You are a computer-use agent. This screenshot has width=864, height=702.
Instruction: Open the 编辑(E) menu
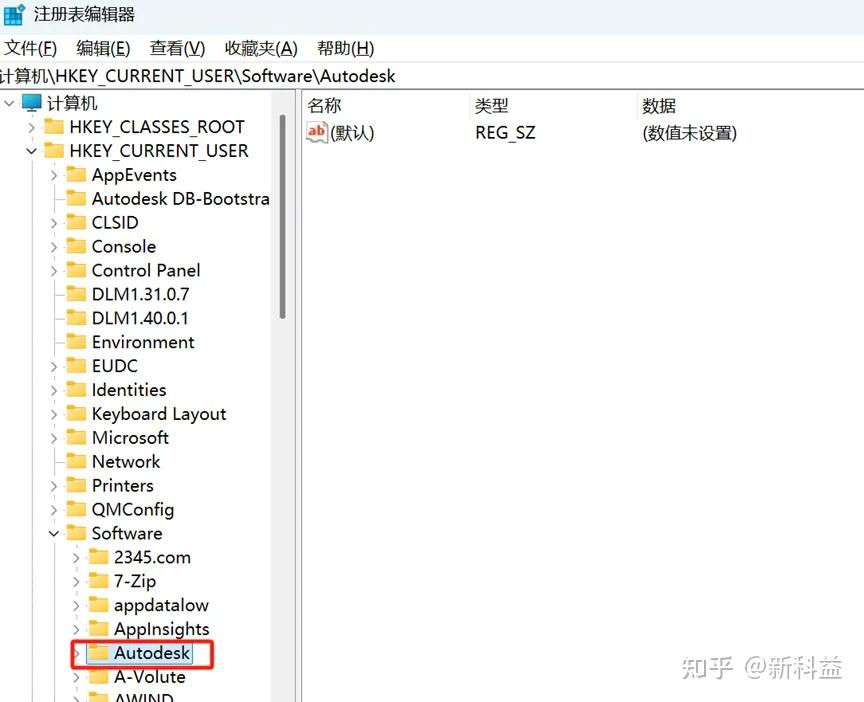click(x=103, y=48)
